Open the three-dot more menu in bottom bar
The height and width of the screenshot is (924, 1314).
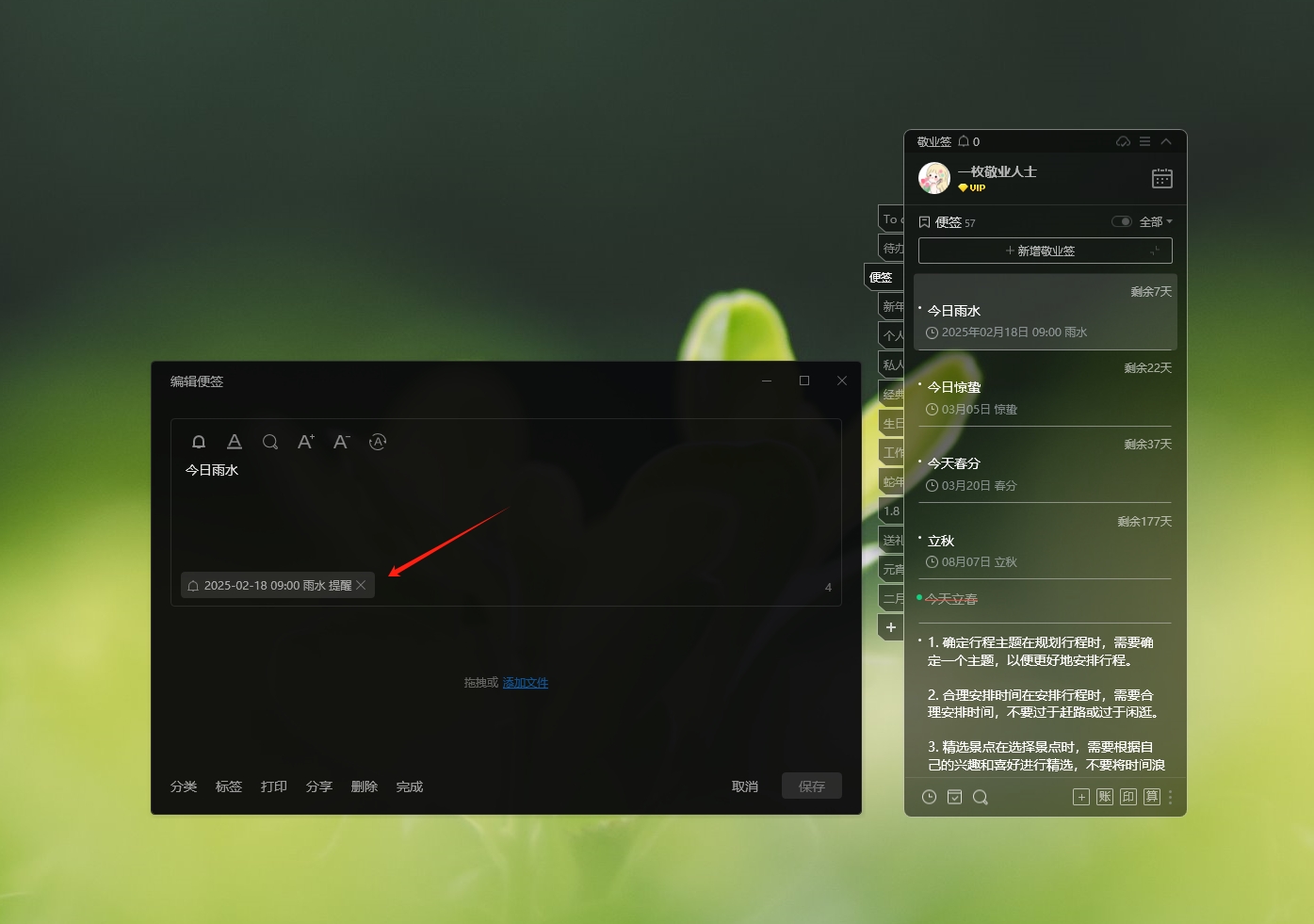coord(1171,797)
